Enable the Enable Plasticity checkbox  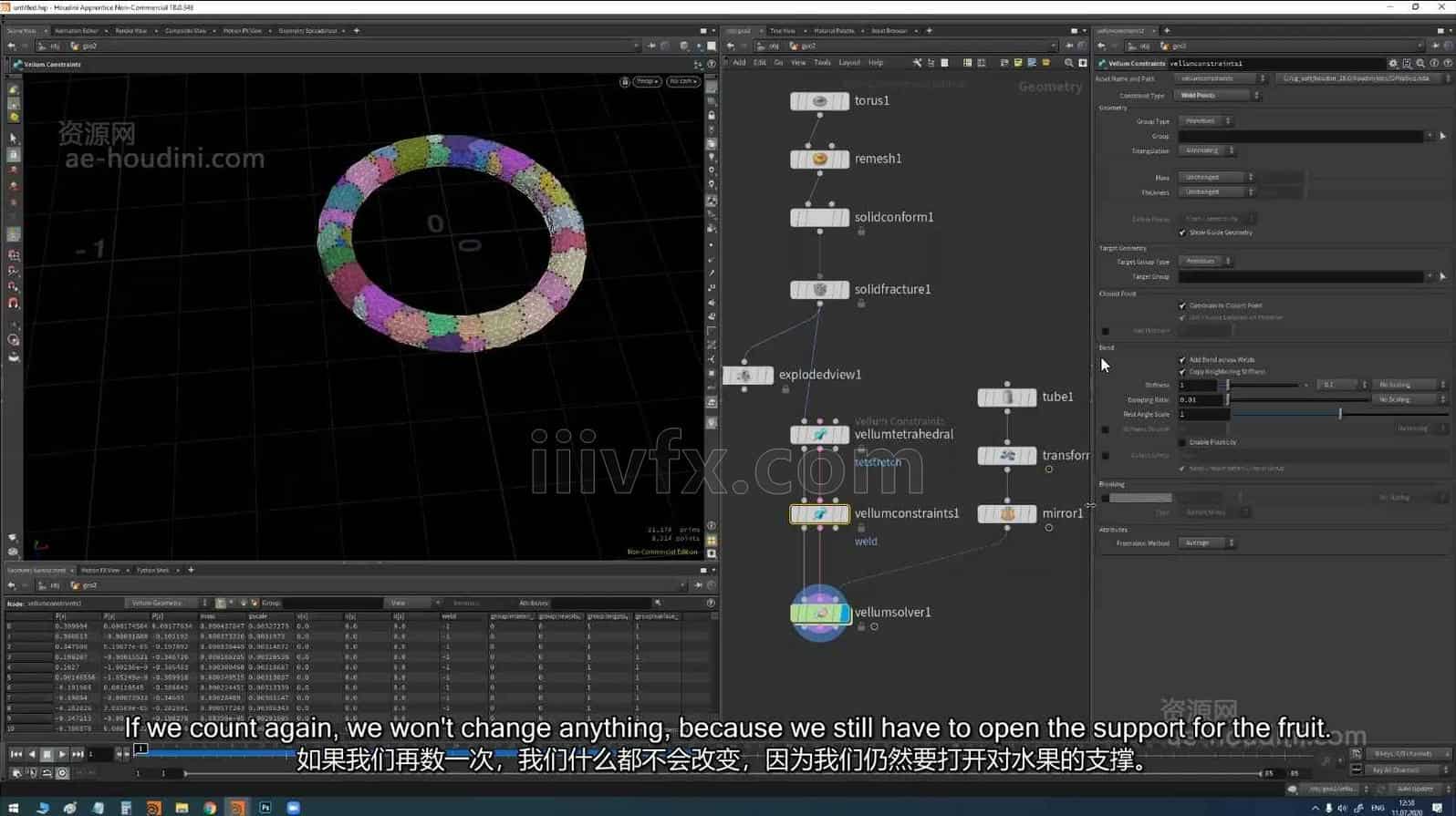pyautogui.click(x=1183, y=443)
